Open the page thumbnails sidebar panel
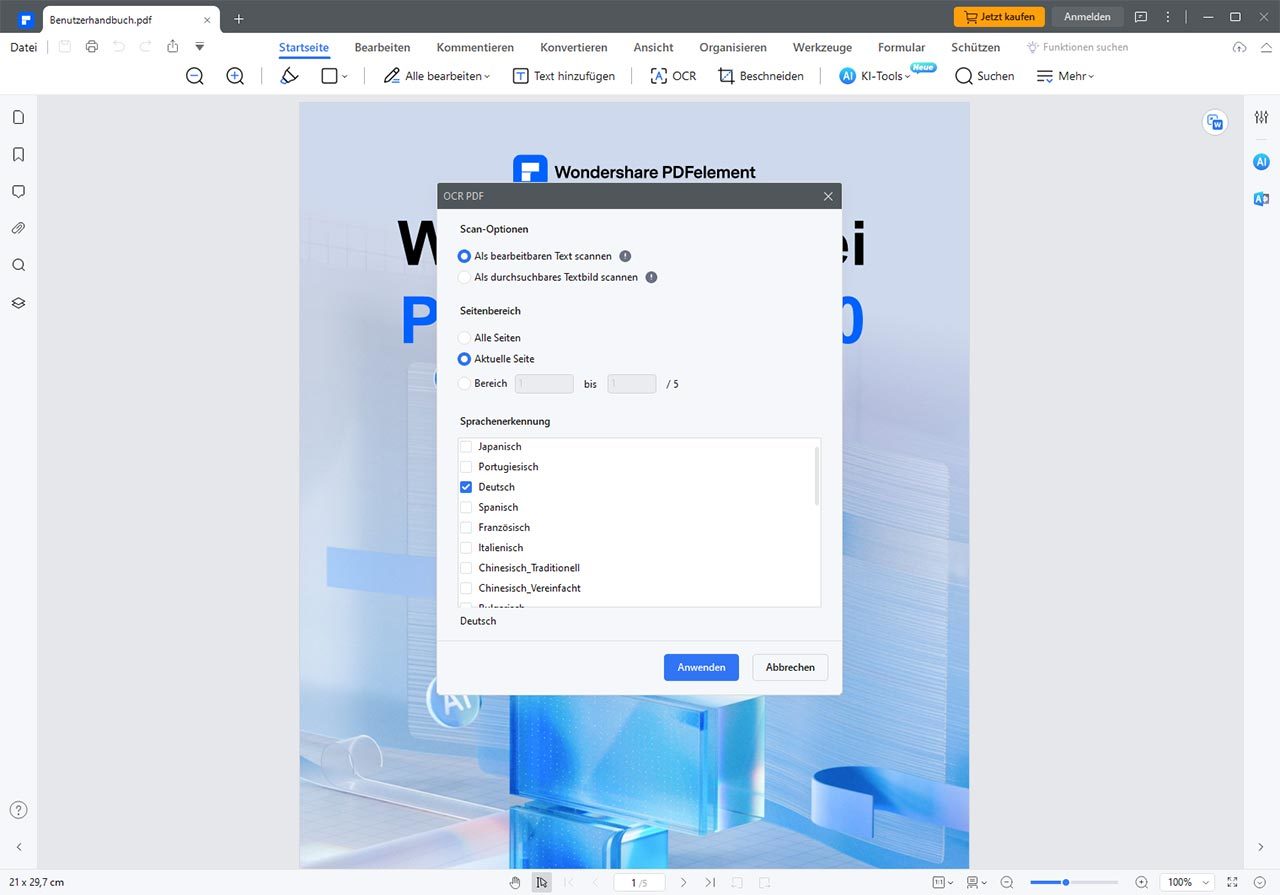1280x895 pixels. (x=18, y=117)
